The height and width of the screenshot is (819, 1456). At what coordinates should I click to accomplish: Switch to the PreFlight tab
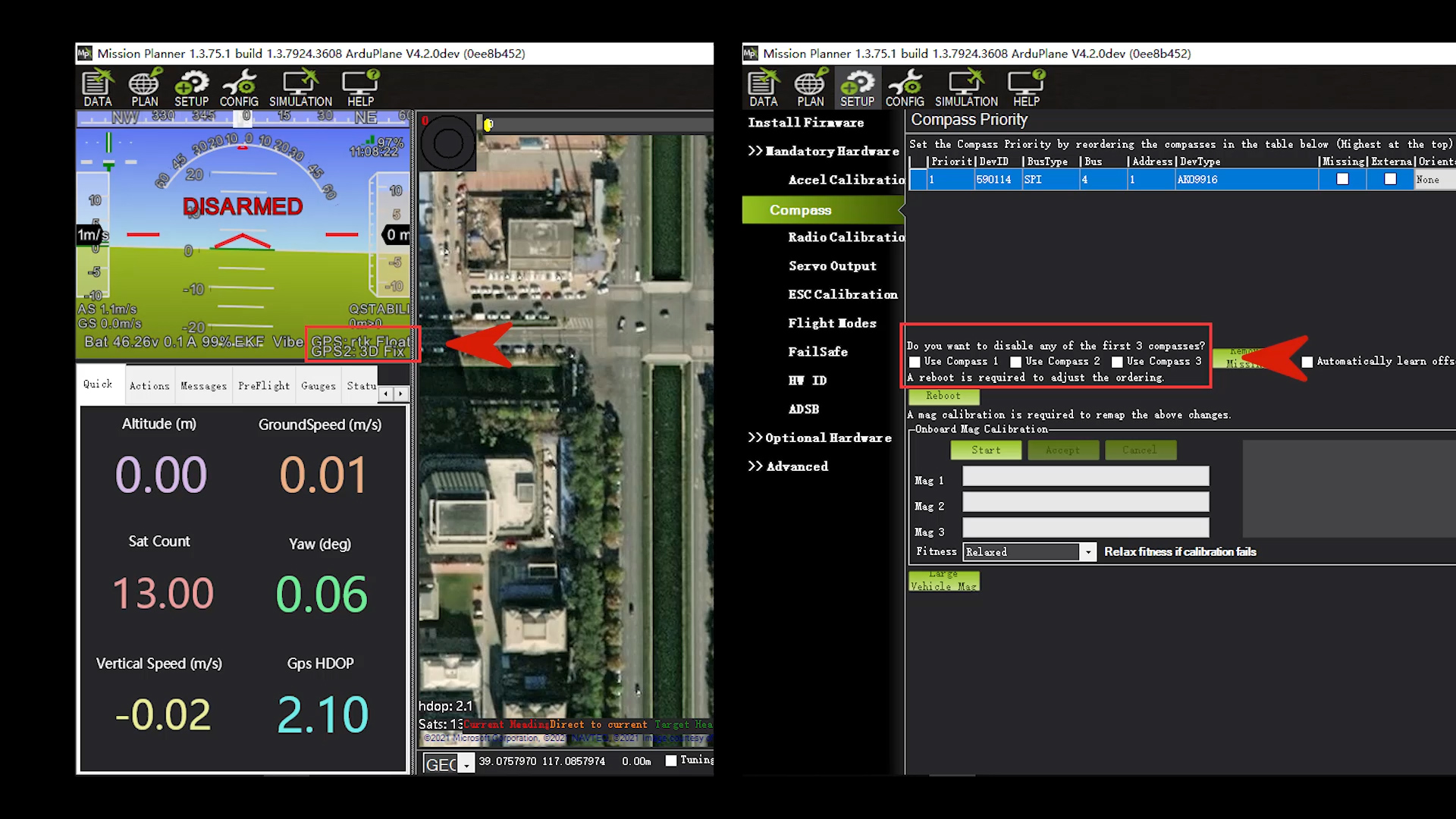tap(264, 386)
